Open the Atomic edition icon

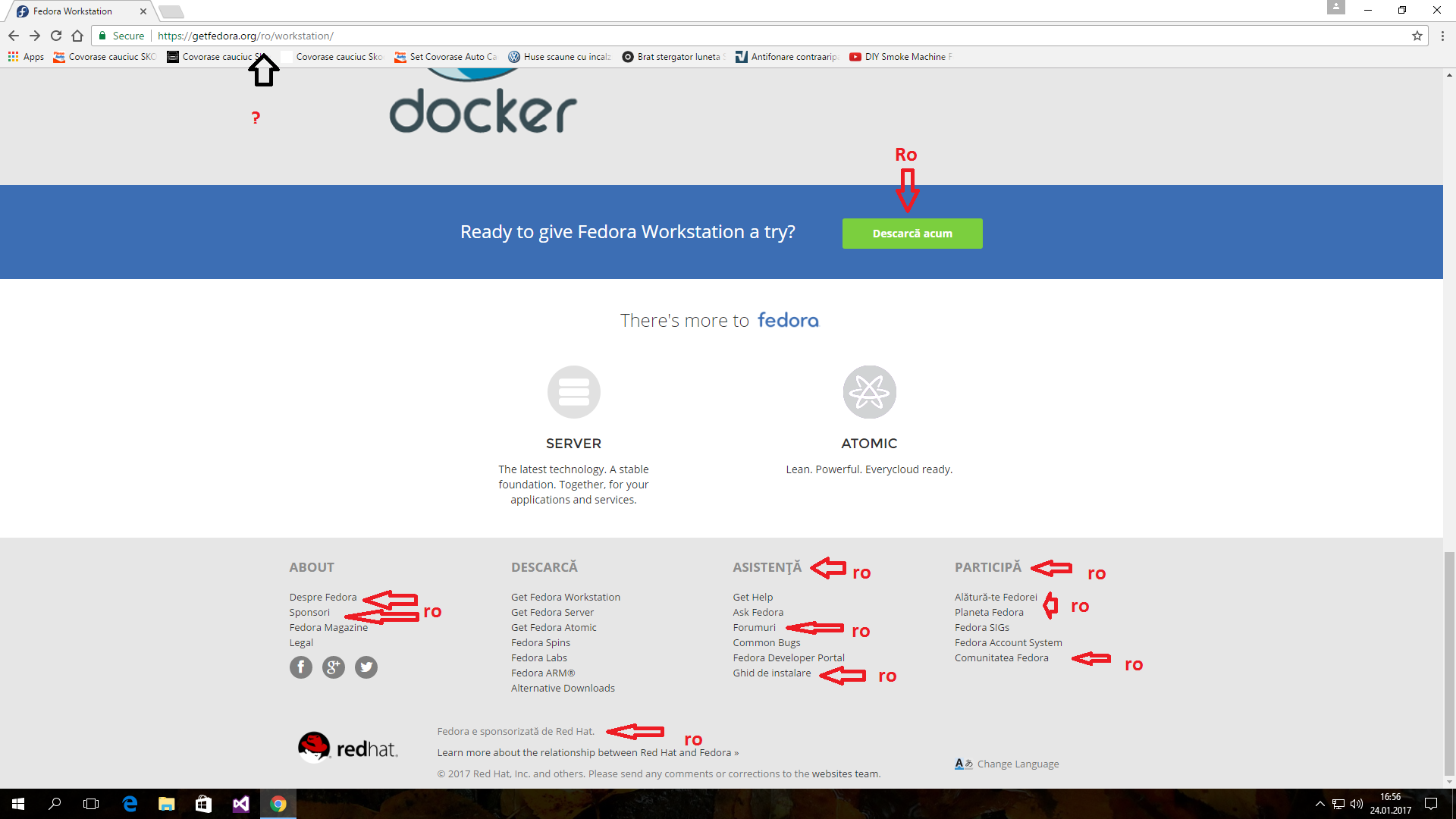870,392
